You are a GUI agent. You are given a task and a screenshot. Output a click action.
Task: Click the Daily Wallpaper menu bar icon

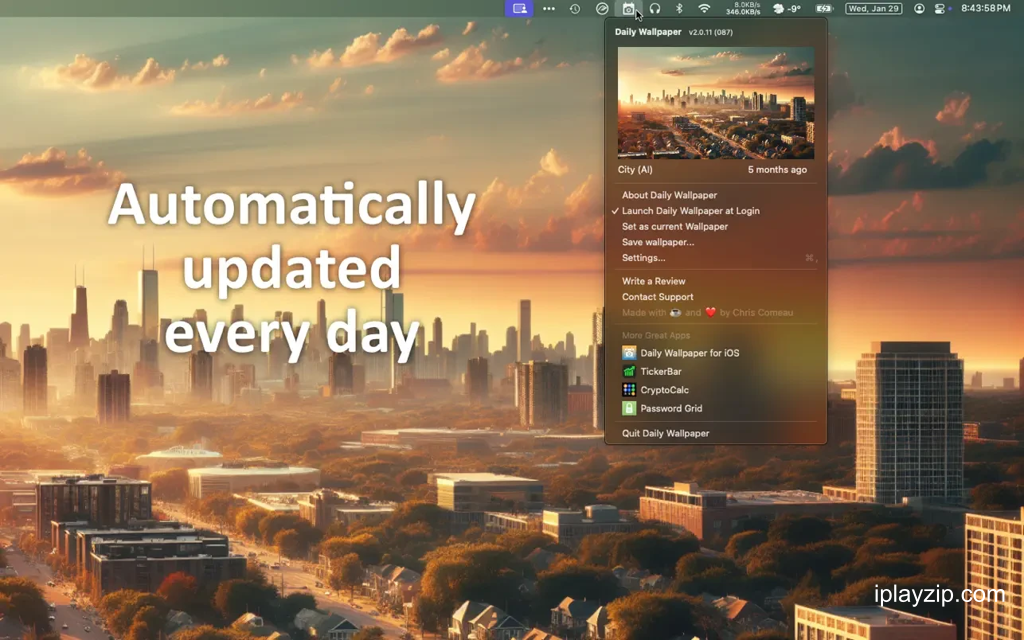[x=628, y=8]
